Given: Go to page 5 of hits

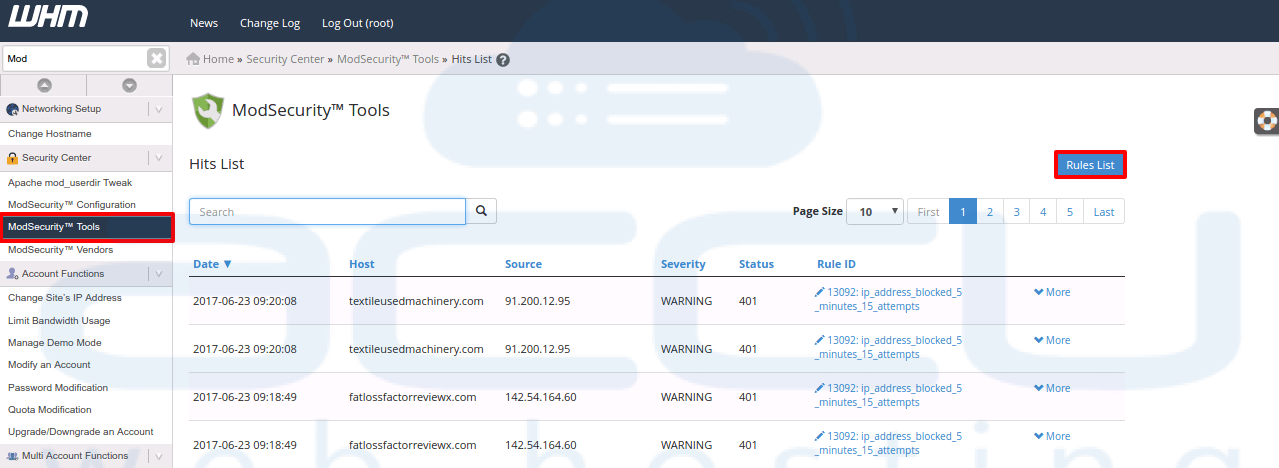Looking at the screenshot, I should pyautogui.click(x=1070, y=211).
